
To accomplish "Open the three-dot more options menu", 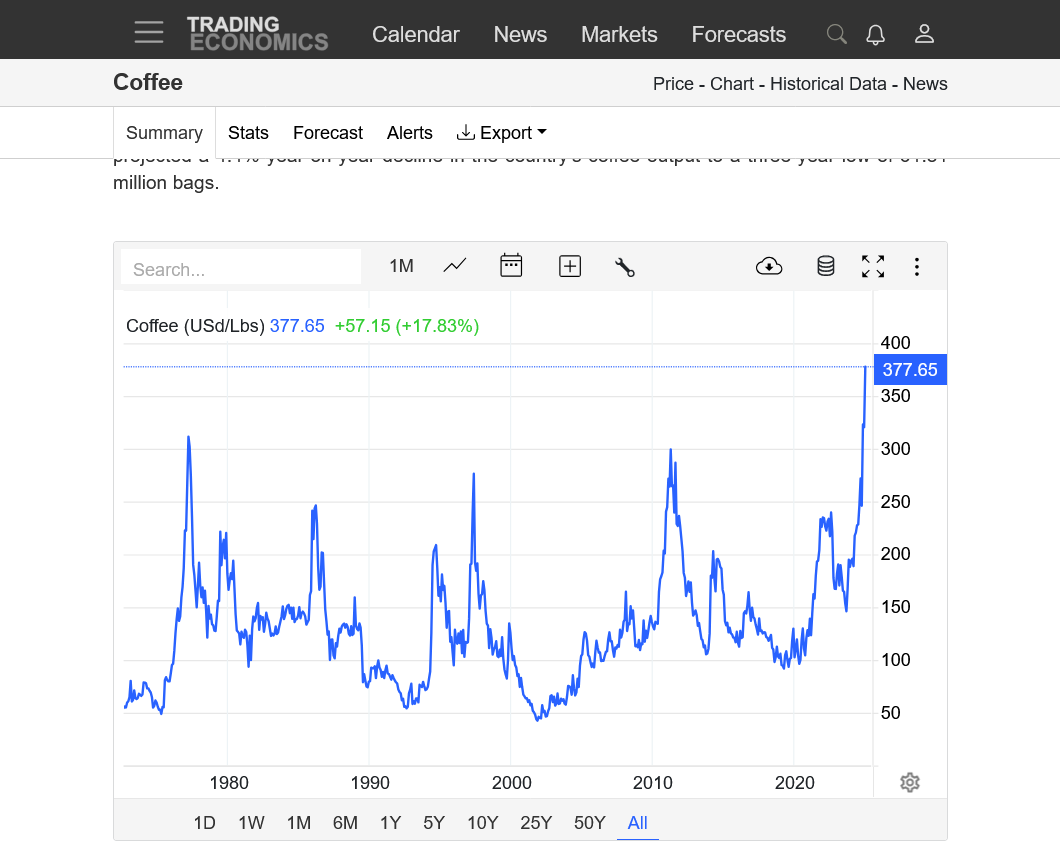I will point(916,266).
